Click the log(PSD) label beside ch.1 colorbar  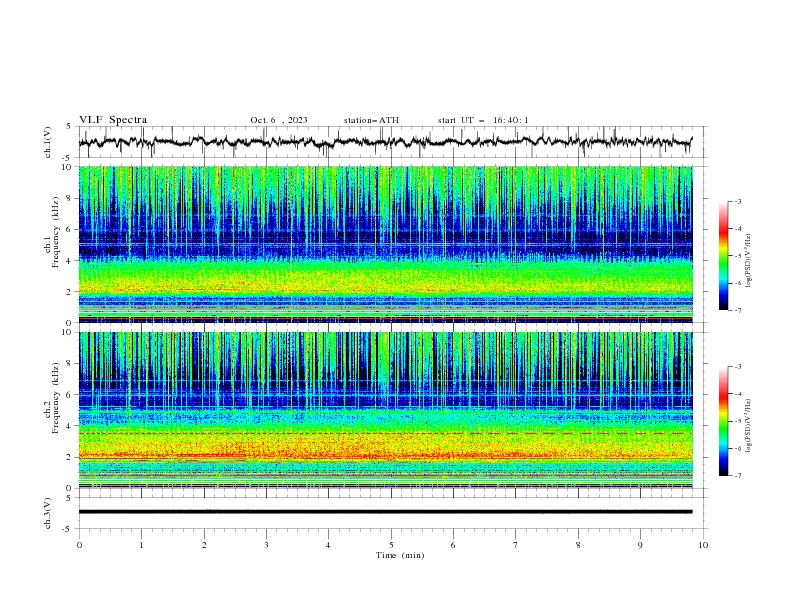(748, 261)
